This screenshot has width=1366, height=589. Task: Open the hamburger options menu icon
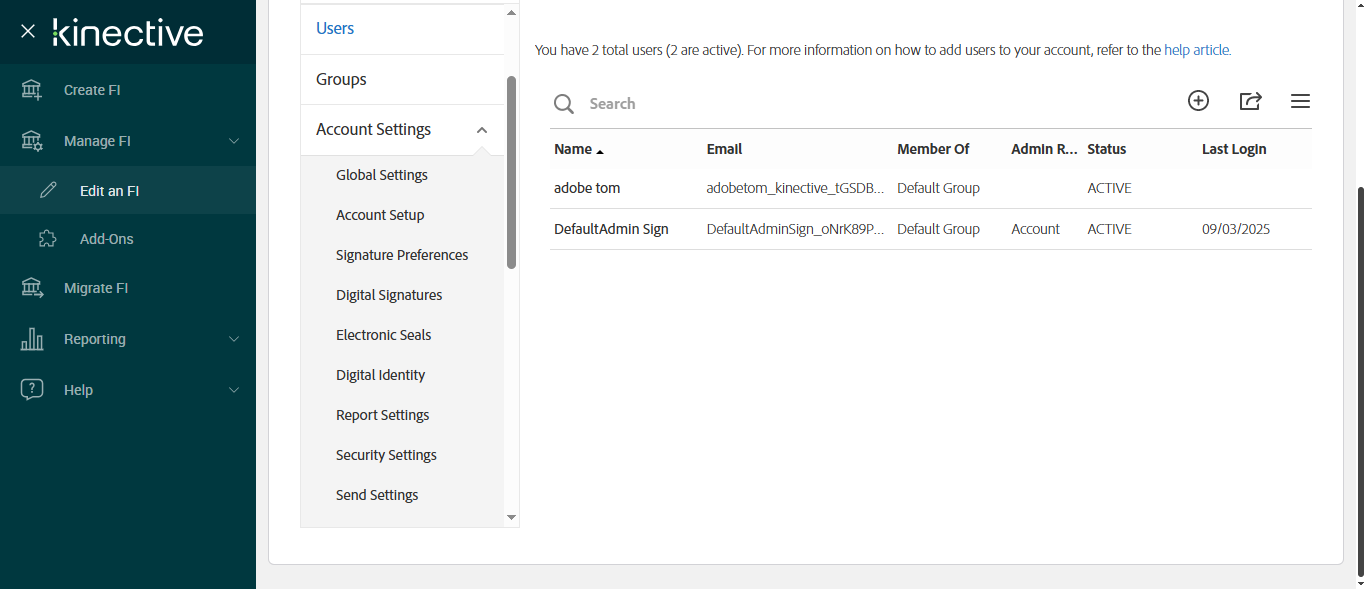[1300, 101]
